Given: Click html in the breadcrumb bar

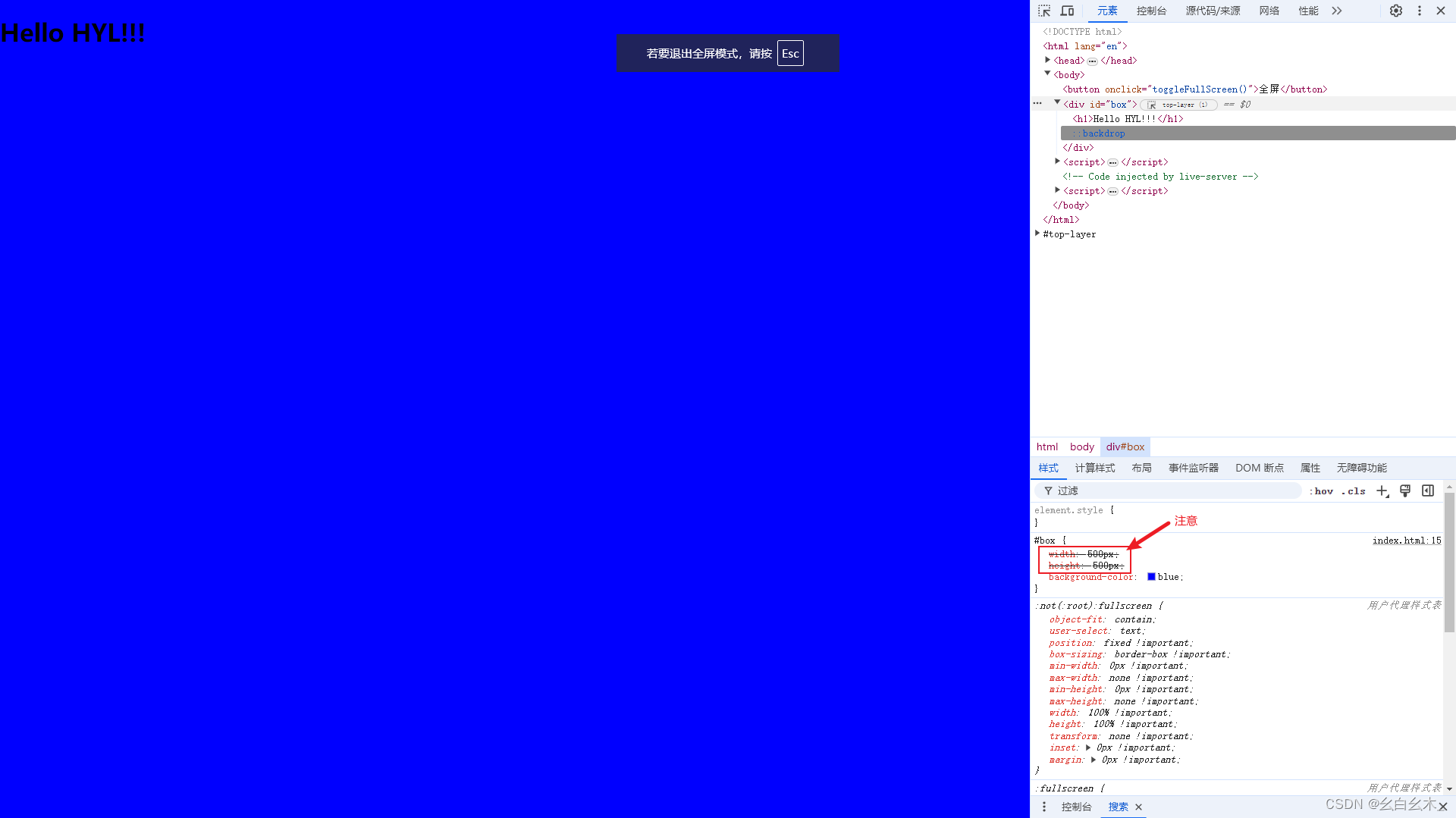Looking at the screenshot, I should click(x=1047, y=447).
